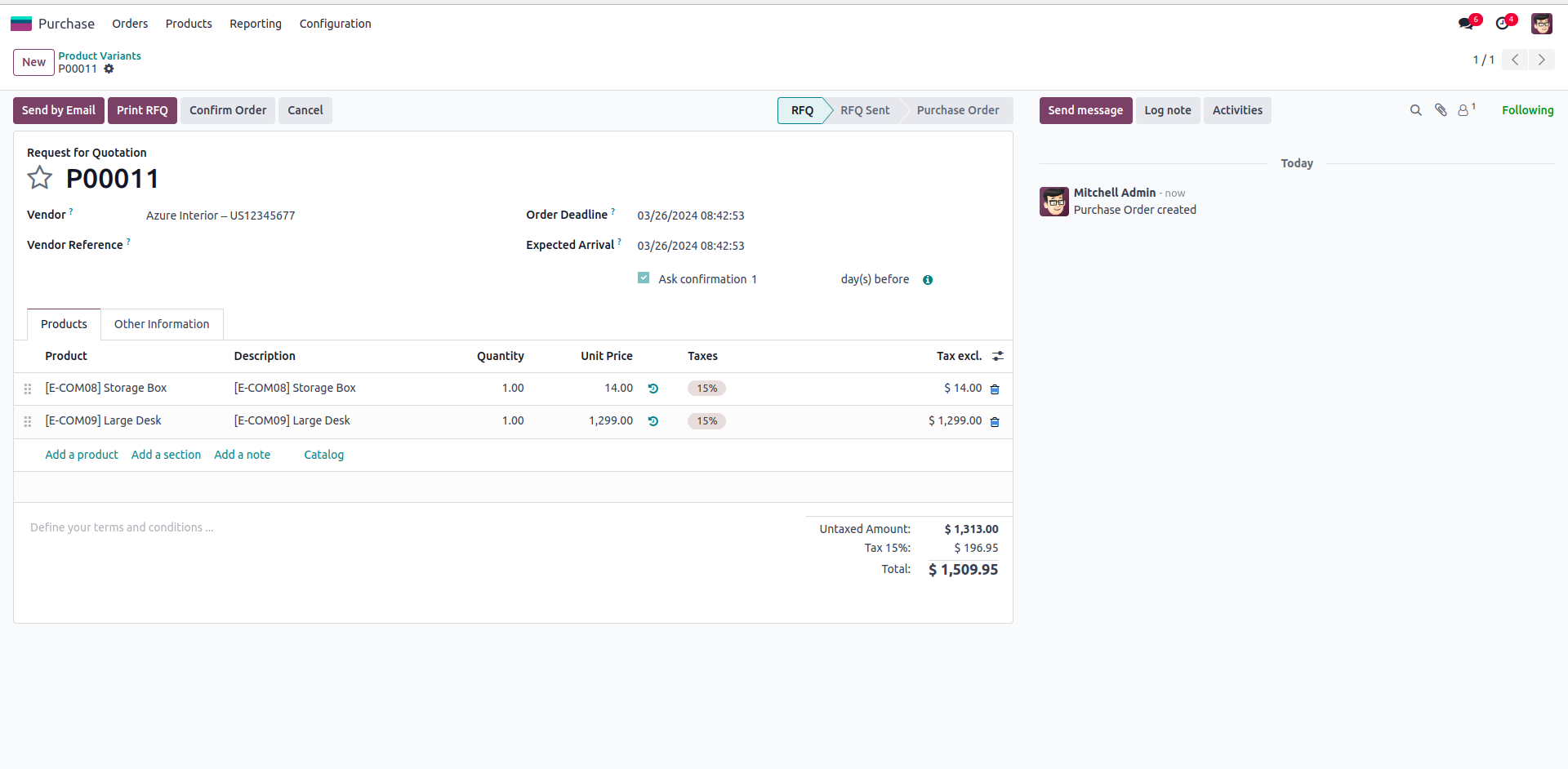Click the 15% tax tag on Large Desk
Image resolution: width=1568 pixels, height=769 pixels.
706,421
